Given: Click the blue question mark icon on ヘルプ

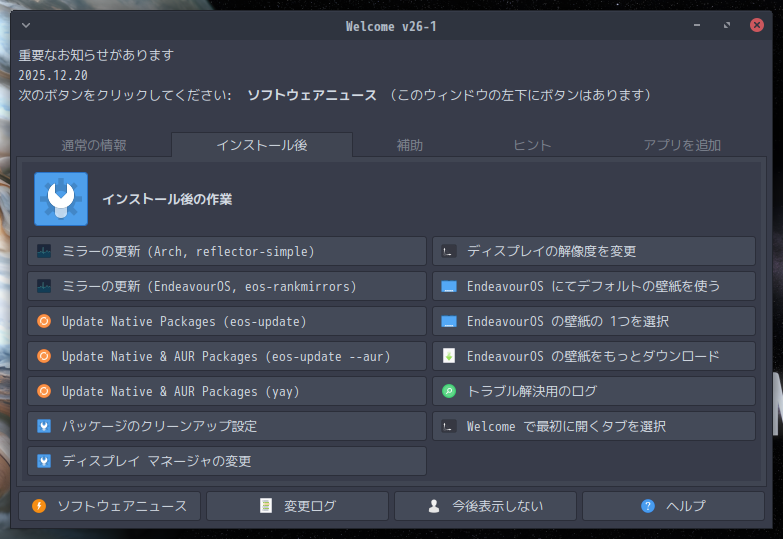Looking at the screenshot, I should [x=648, y=506].
